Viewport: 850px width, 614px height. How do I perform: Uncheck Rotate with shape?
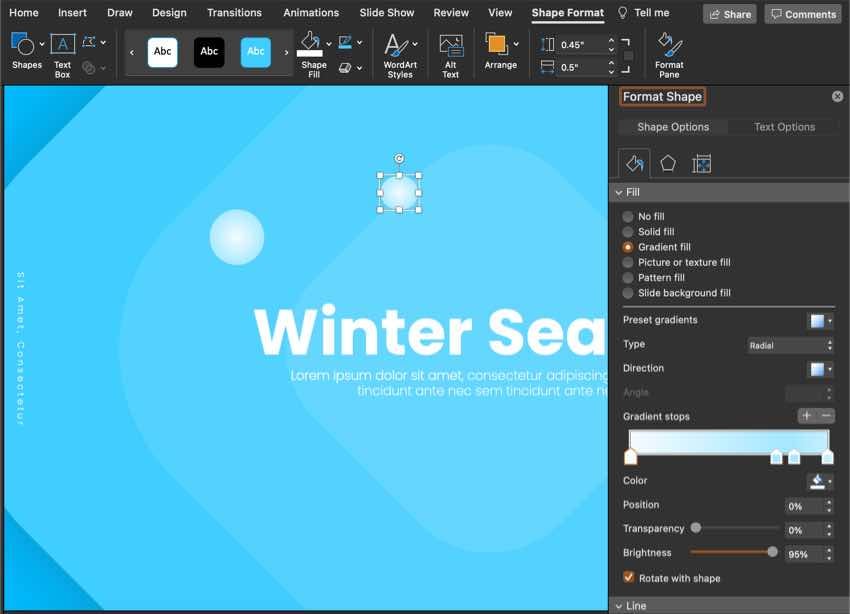pyautogui.click(x=629, y=578)
